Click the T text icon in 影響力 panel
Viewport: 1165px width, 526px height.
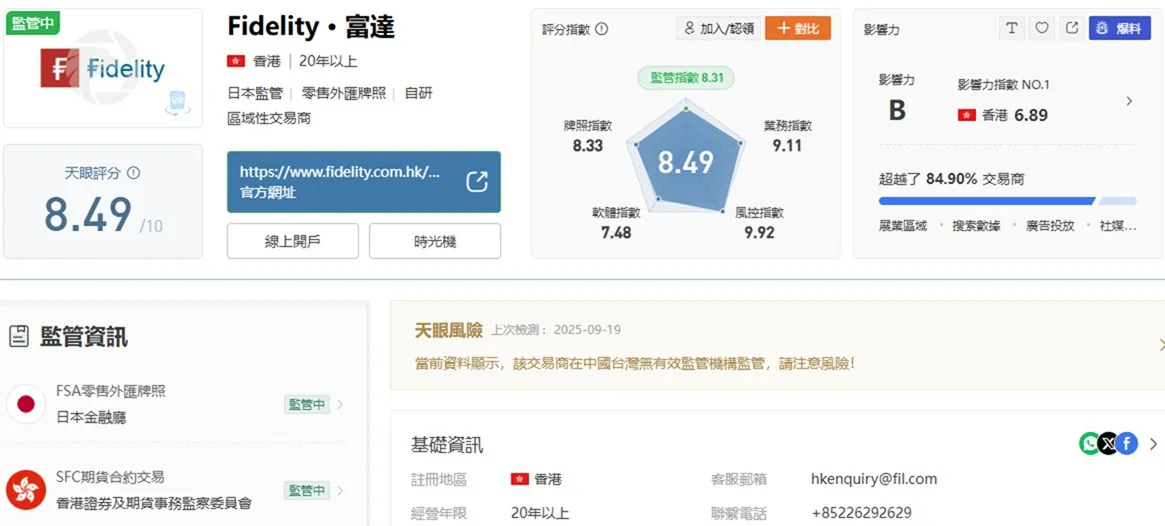tap(1011, 27)
